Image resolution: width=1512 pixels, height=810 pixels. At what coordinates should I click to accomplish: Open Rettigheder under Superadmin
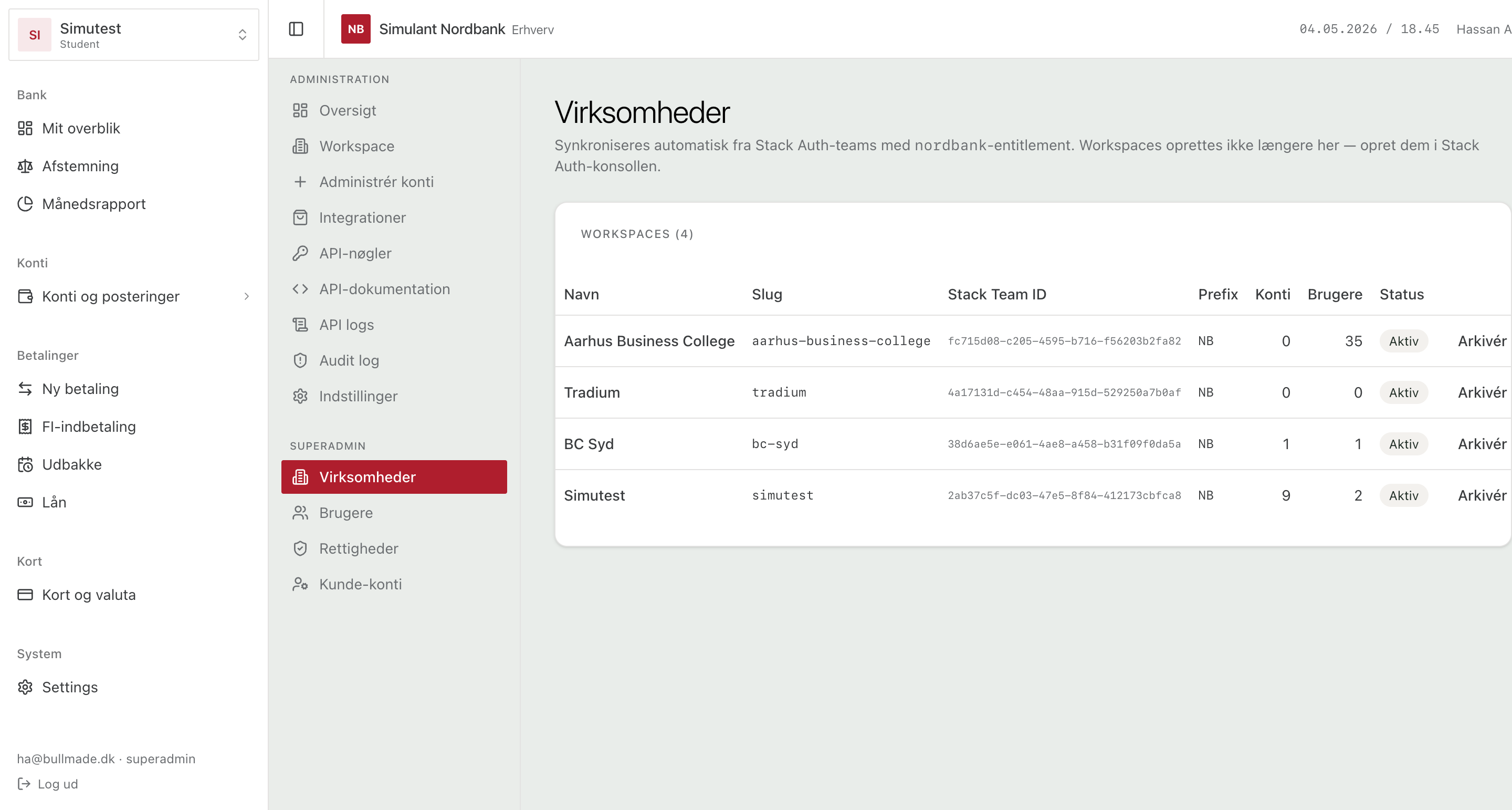359,548
